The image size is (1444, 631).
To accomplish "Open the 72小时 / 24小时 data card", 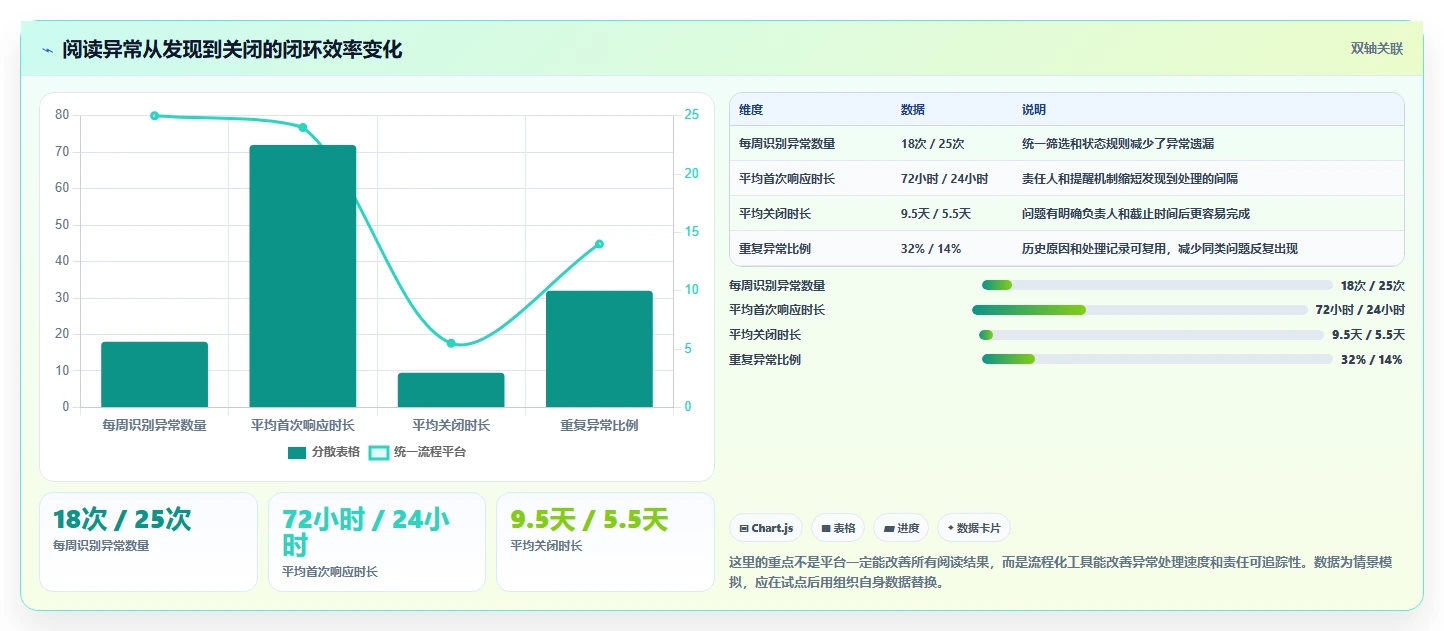I will coord(377,541).
